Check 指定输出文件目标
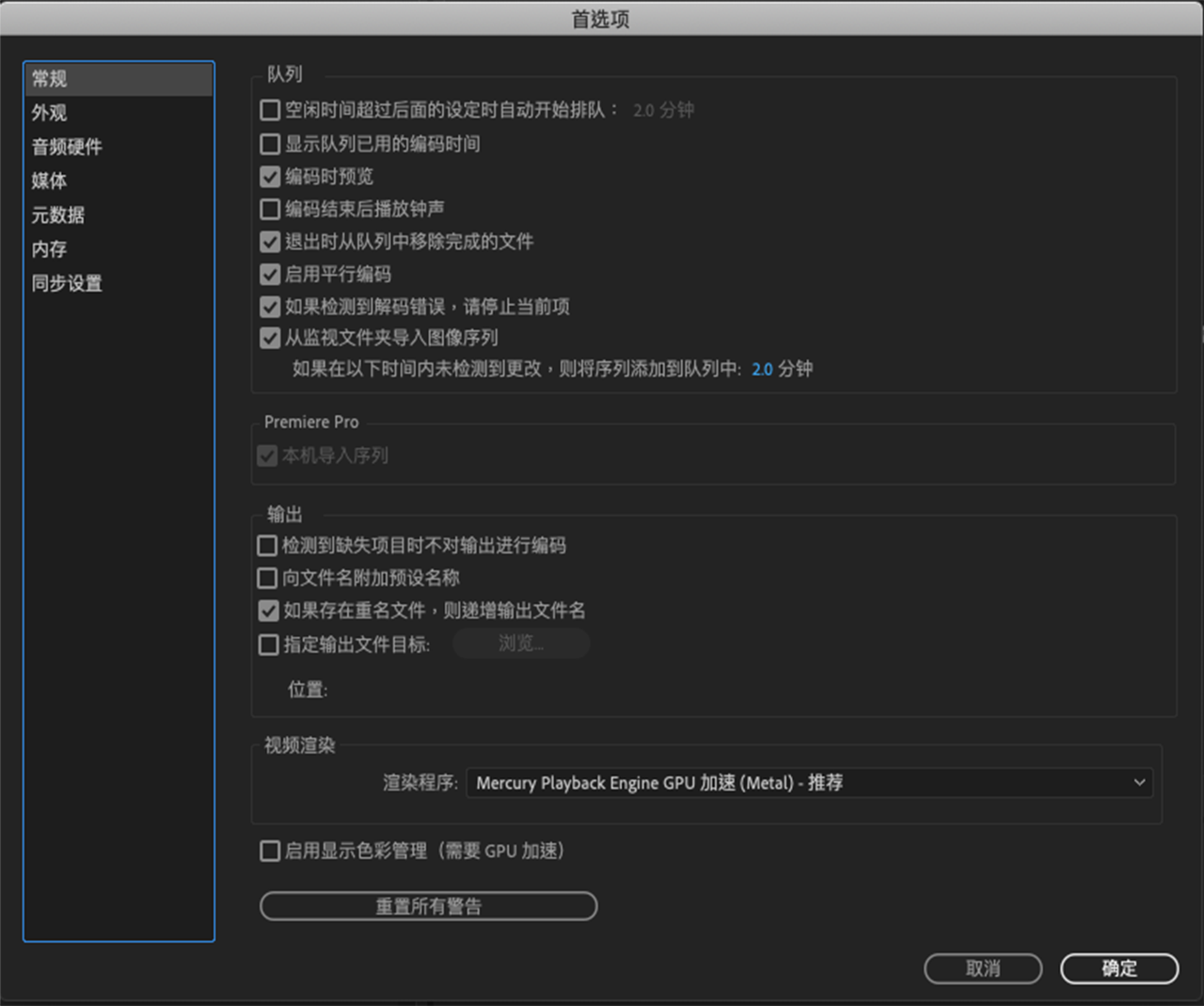This screenshot has height=1006, width=1204. point(267,645)
